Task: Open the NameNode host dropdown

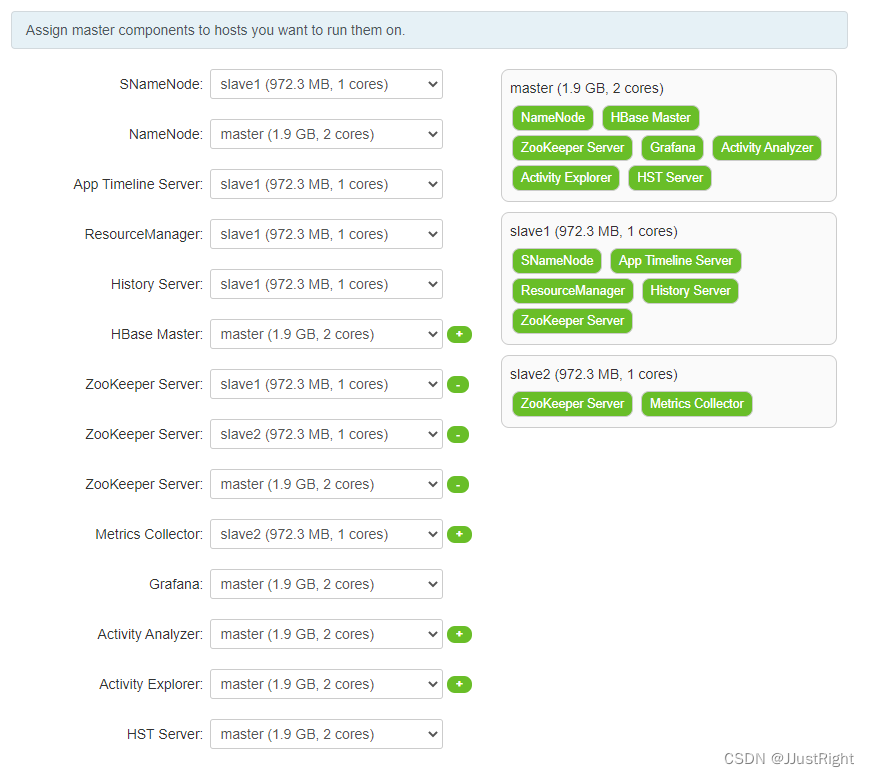Action: click(326, 134)
